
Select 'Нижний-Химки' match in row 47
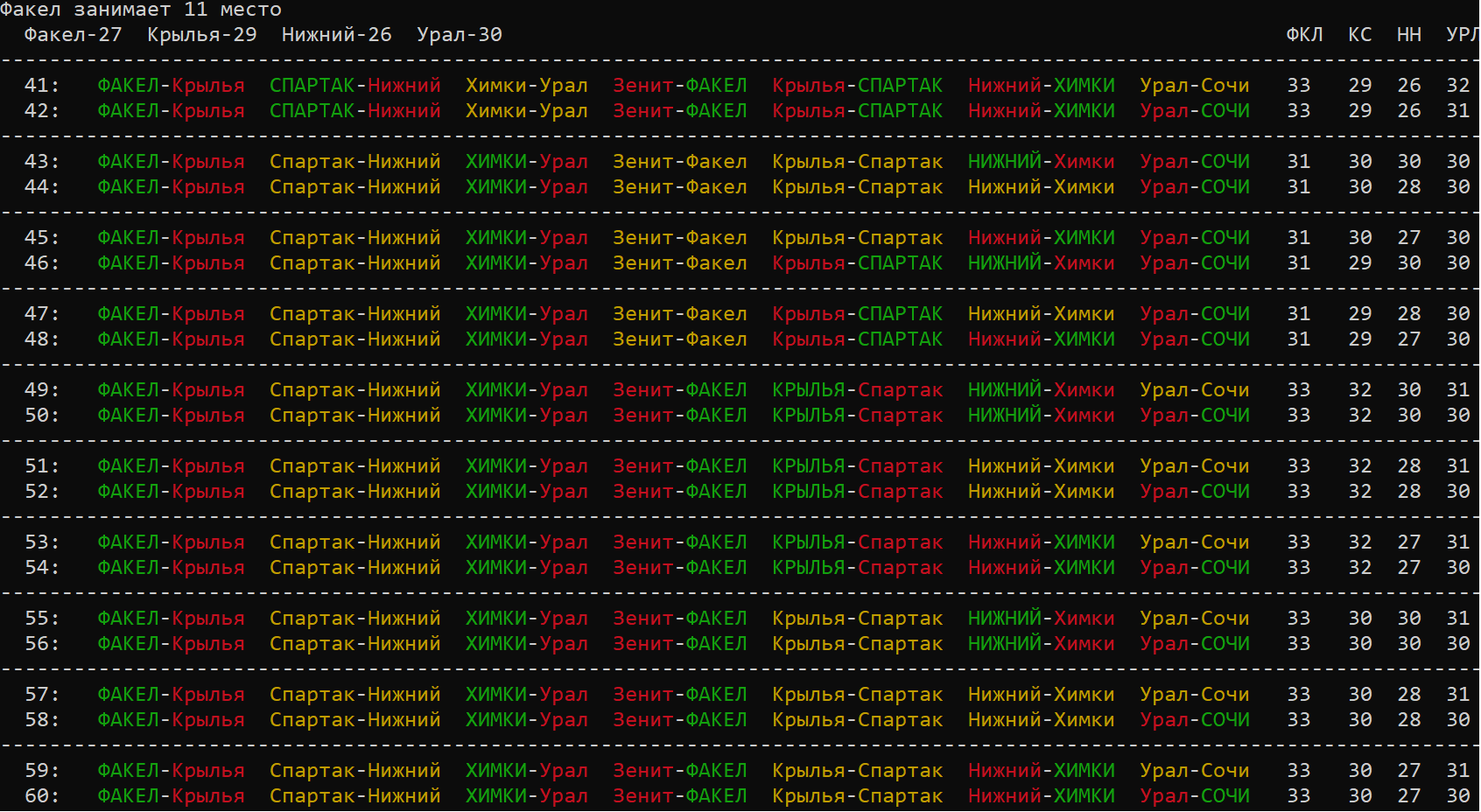click(1042, 314)
